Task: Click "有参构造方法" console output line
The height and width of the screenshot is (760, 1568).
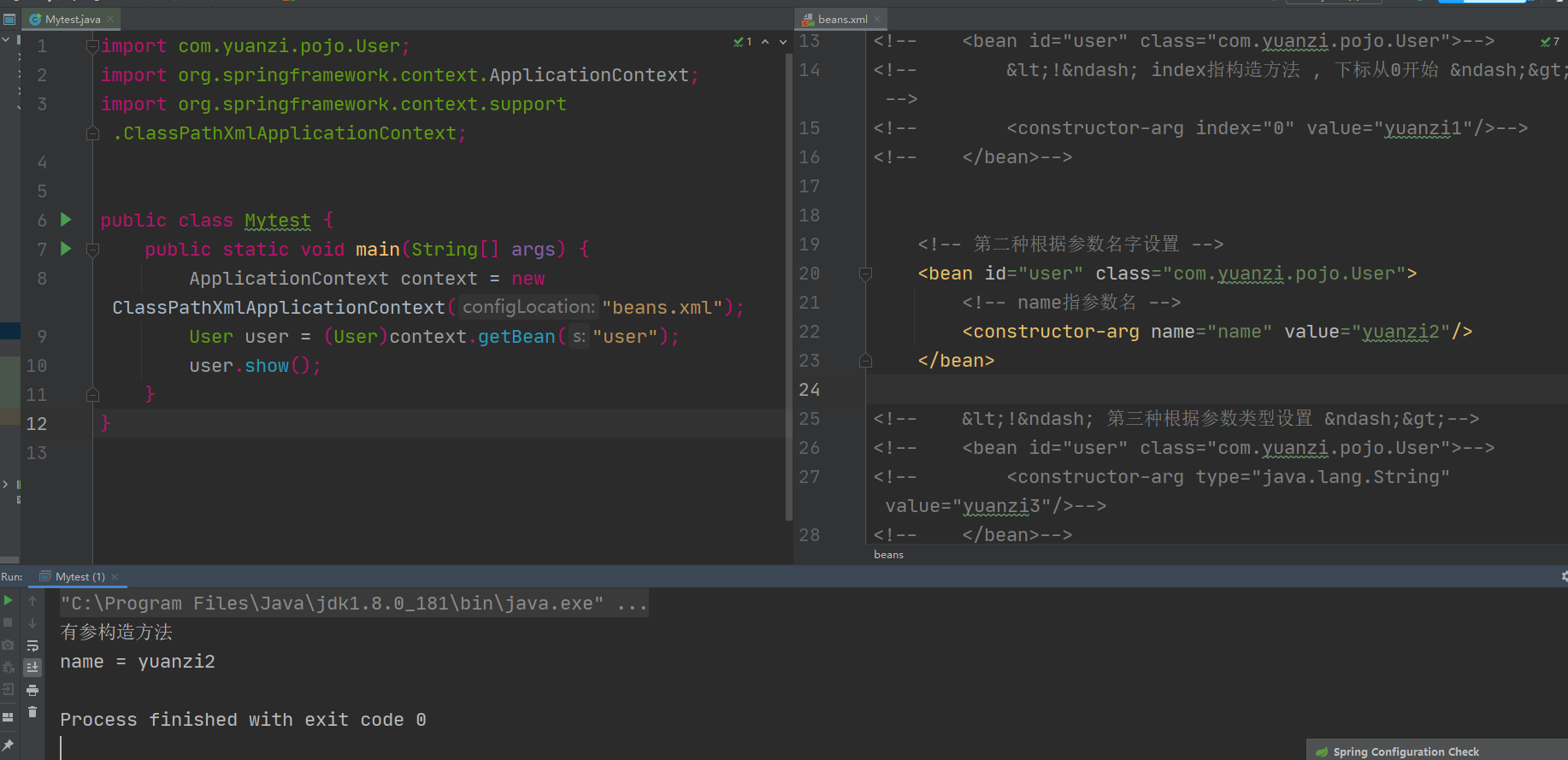Action: click(116, 633)
